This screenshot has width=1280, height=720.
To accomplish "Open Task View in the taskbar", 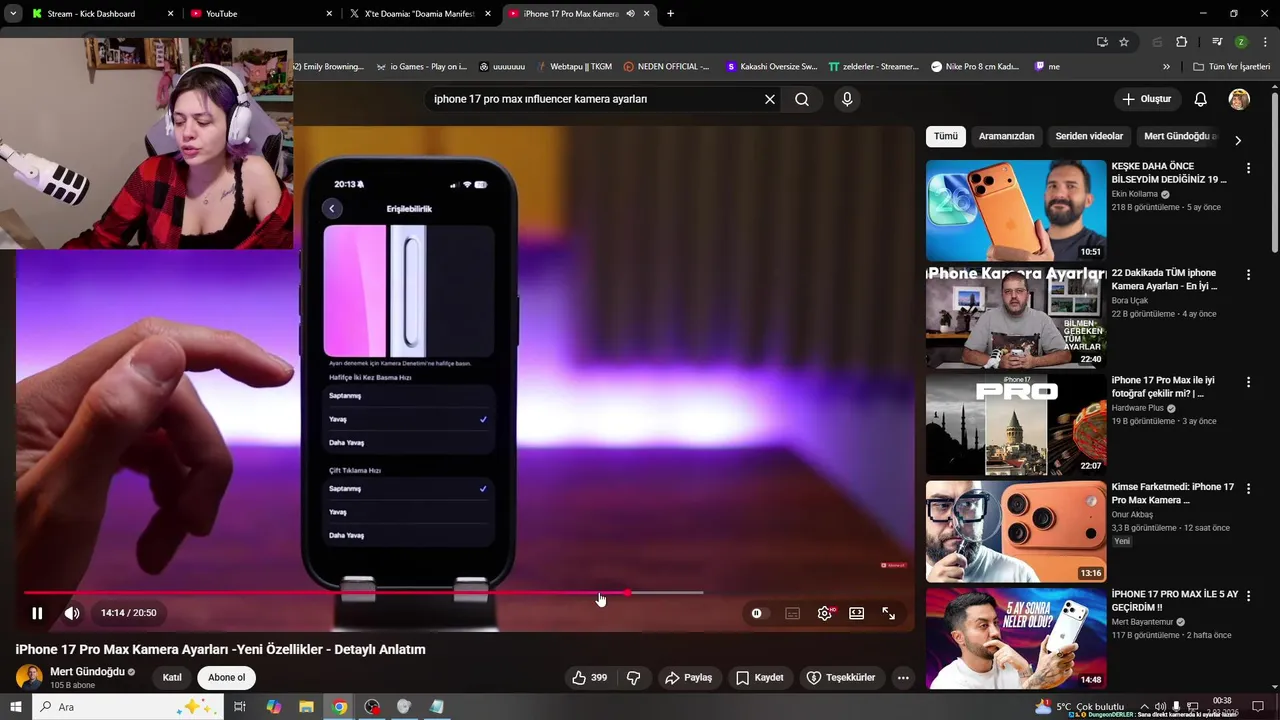I will pyautogui.click(x=240, y=707).
